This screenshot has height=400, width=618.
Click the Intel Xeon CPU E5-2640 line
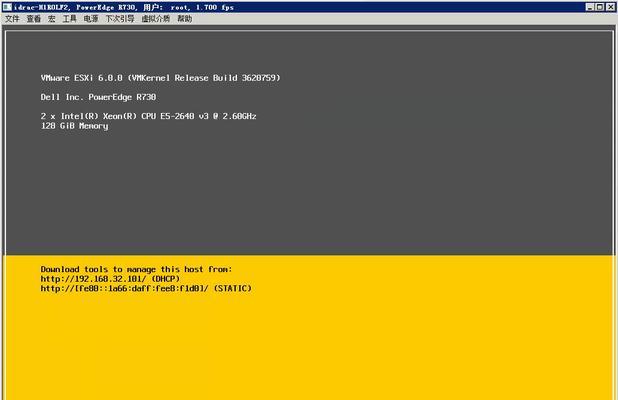pos(149,116)
